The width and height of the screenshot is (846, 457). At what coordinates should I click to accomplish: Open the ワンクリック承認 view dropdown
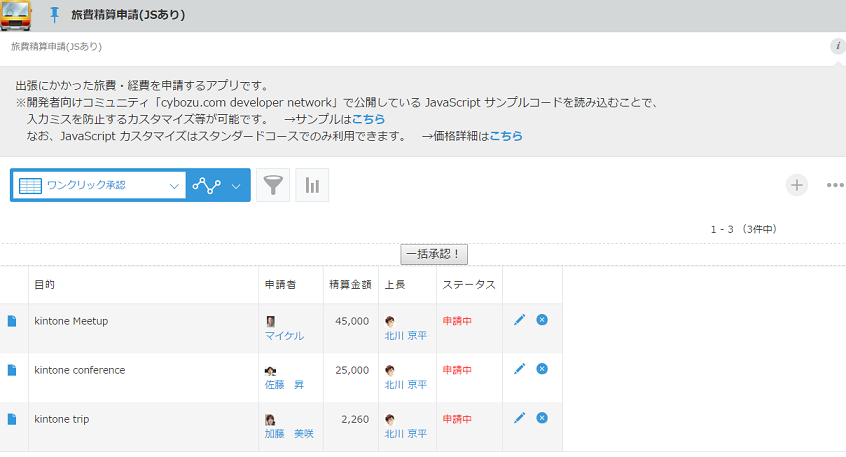pyautogui.click(x=99, y=186)
